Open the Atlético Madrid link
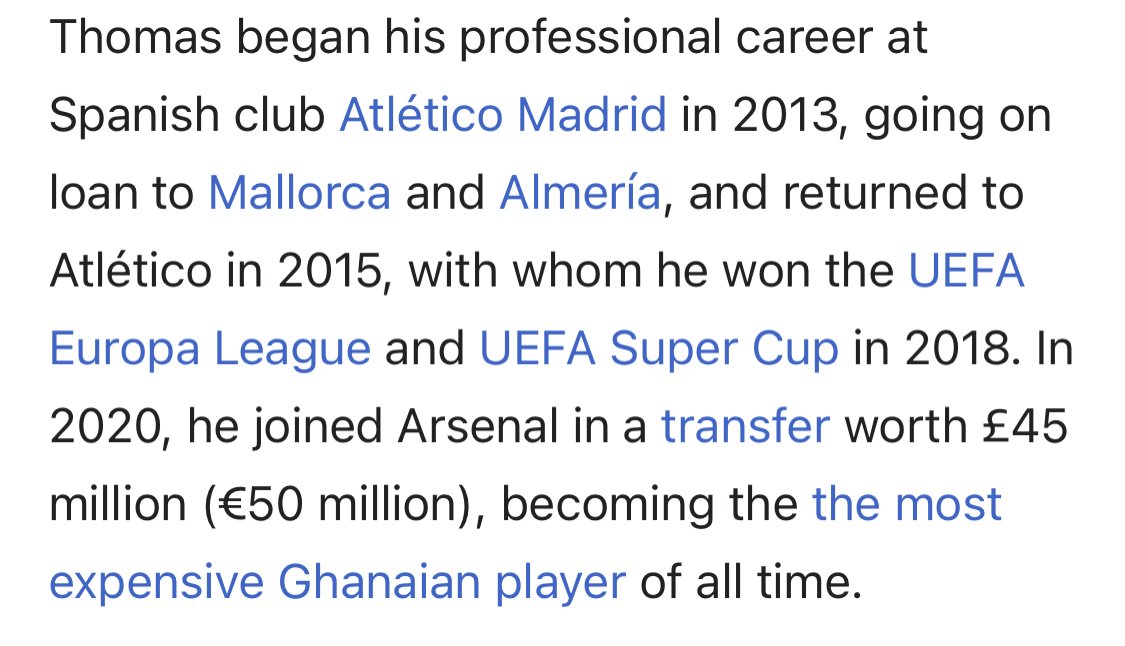Image resolution: width=1125 pixels, height=646 pixels. [503, 115]
